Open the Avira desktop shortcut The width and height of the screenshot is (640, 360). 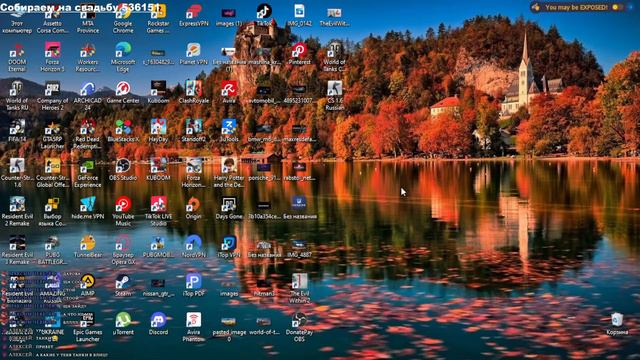229,93
